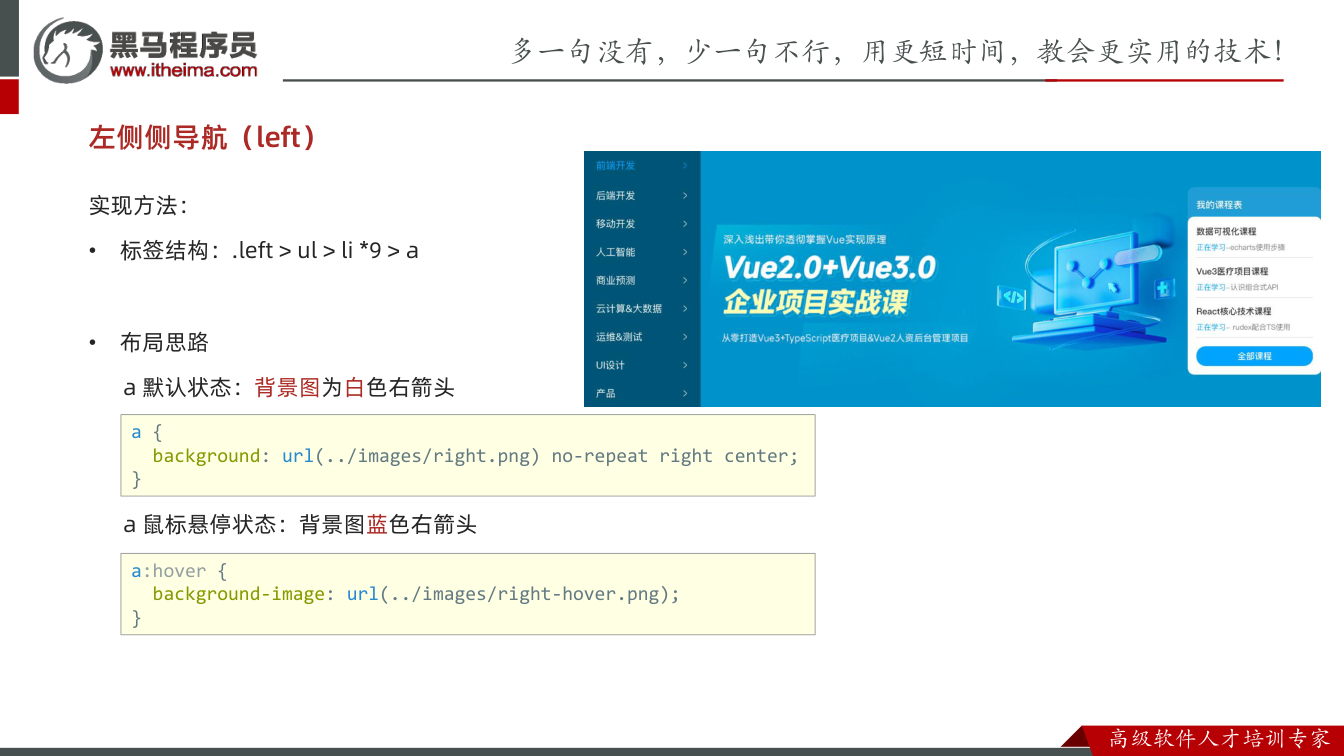Expand the arrow beside 人工智能

click(685, 252)
